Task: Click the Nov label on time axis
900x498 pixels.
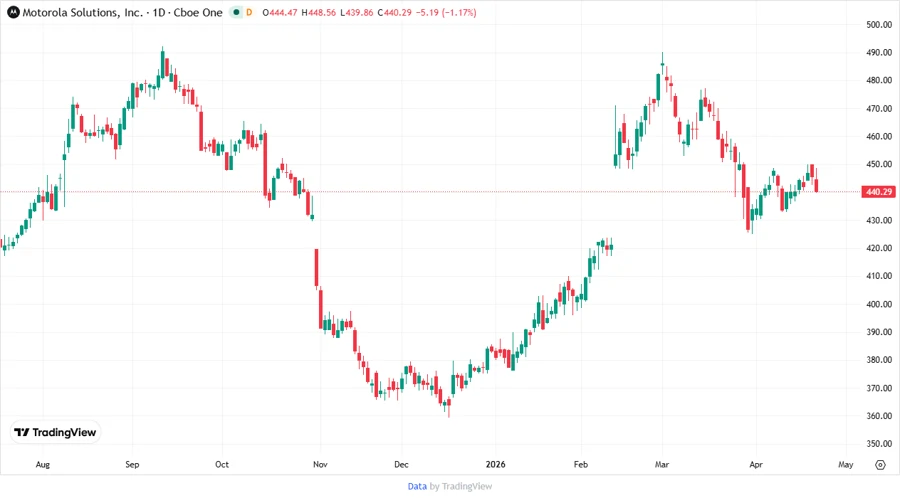Action: (x=320, y=465)
